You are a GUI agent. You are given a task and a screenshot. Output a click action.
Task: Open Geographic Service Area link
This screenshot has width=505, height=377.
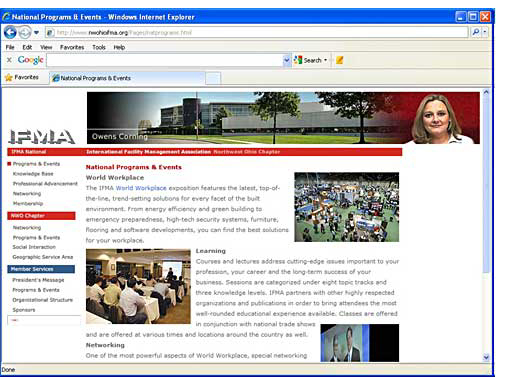click(43, 257)
